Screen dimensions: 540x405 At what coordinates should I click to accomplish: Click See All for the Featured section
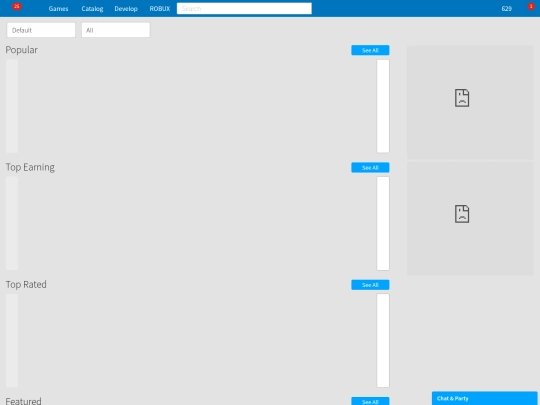(370, 401)
